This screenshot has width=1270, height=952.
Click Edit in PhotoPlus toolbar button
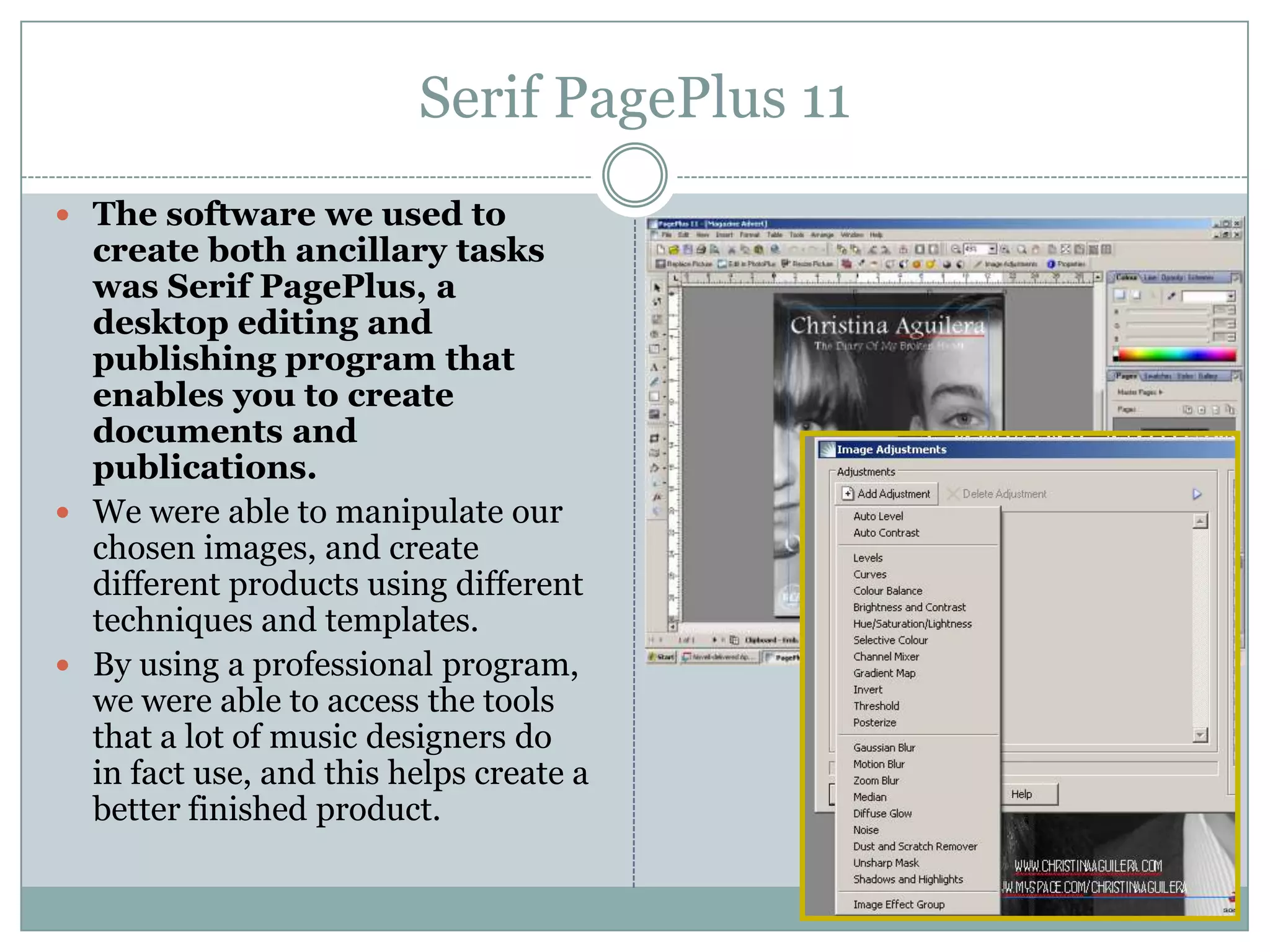pos(746,263)
